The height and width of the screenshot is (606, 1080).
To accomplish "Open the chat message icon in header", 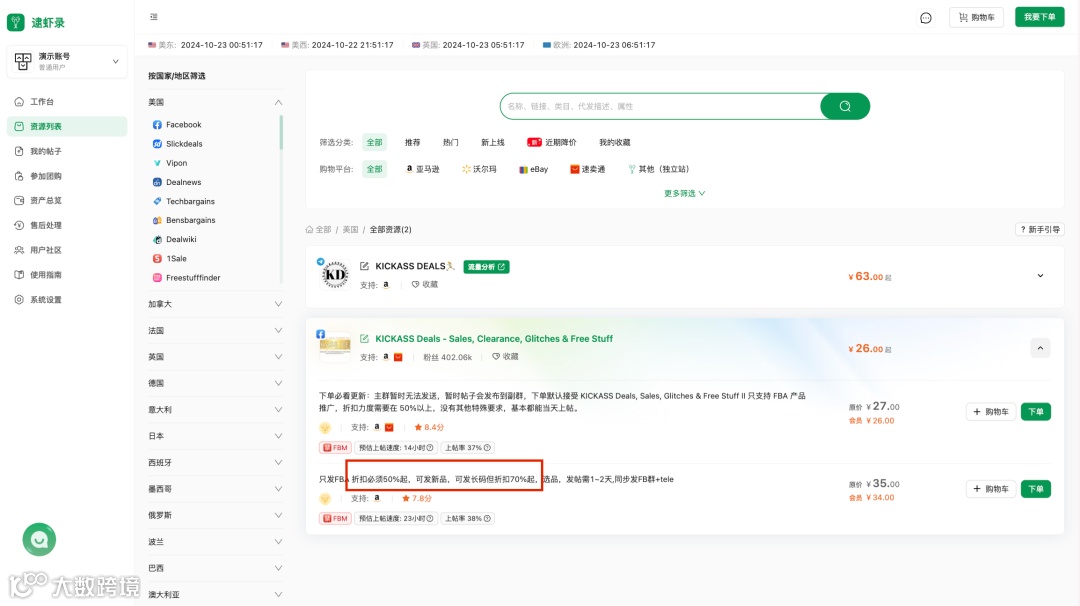I will 926,18.
